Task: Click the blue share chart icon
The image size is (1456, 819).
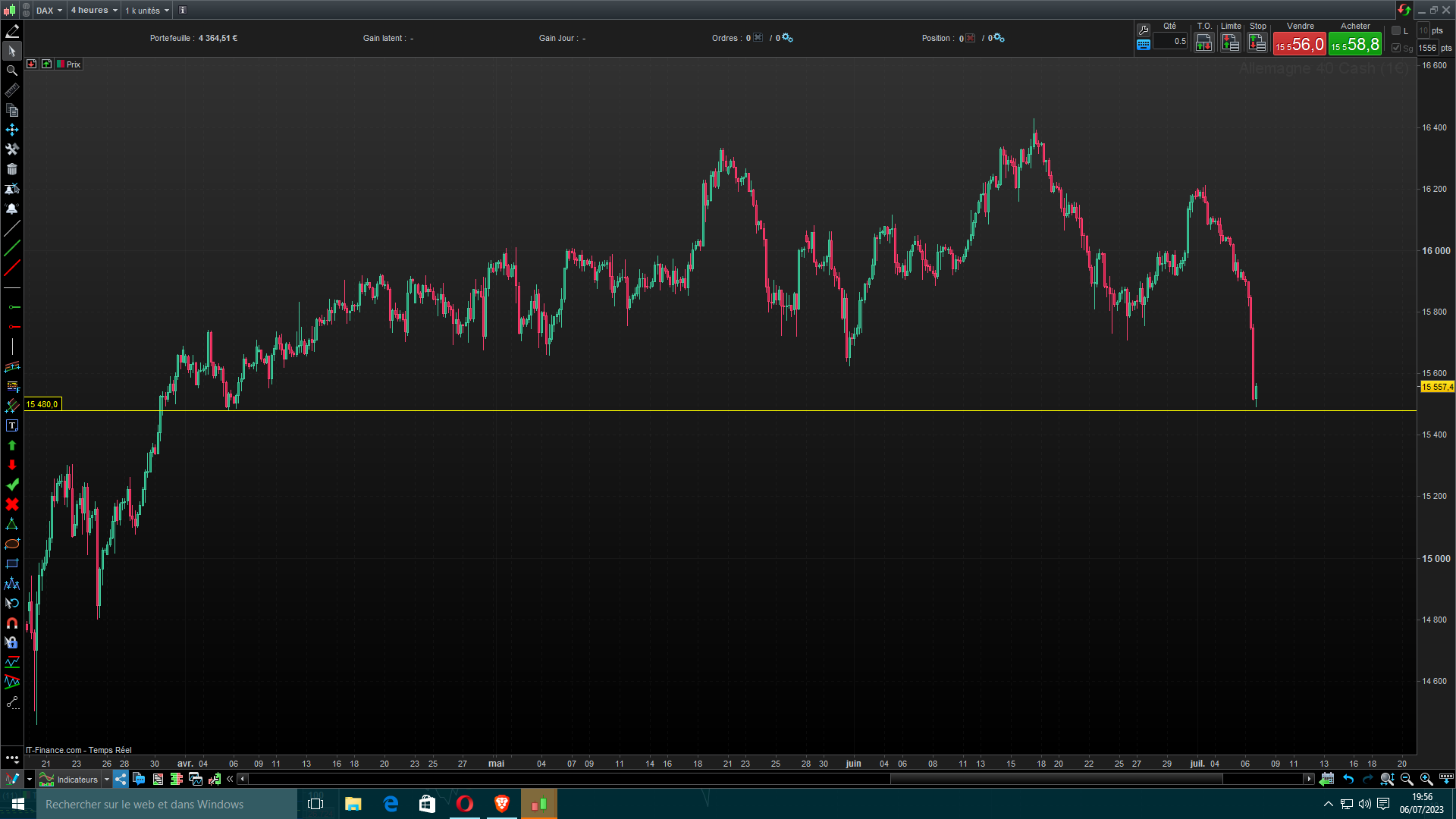Action: (x=121, y=779)
